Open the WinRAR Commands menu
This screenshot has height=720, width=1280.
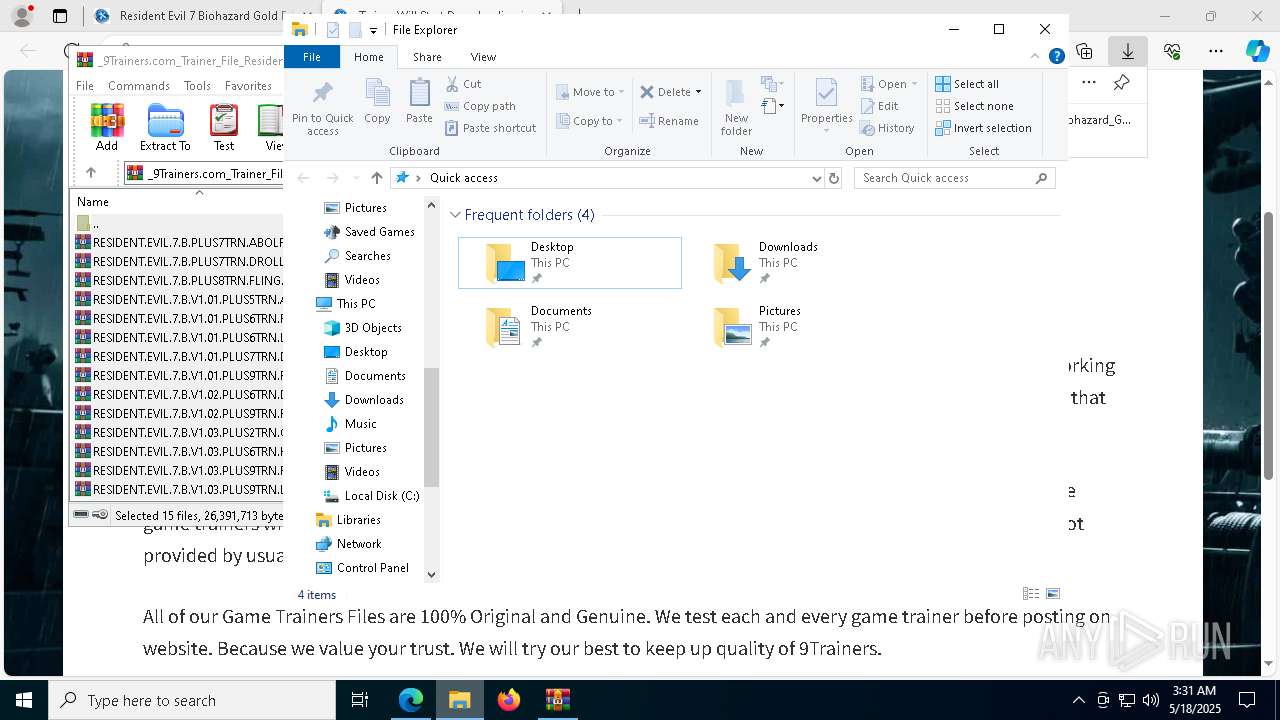[x=139, y=86]
